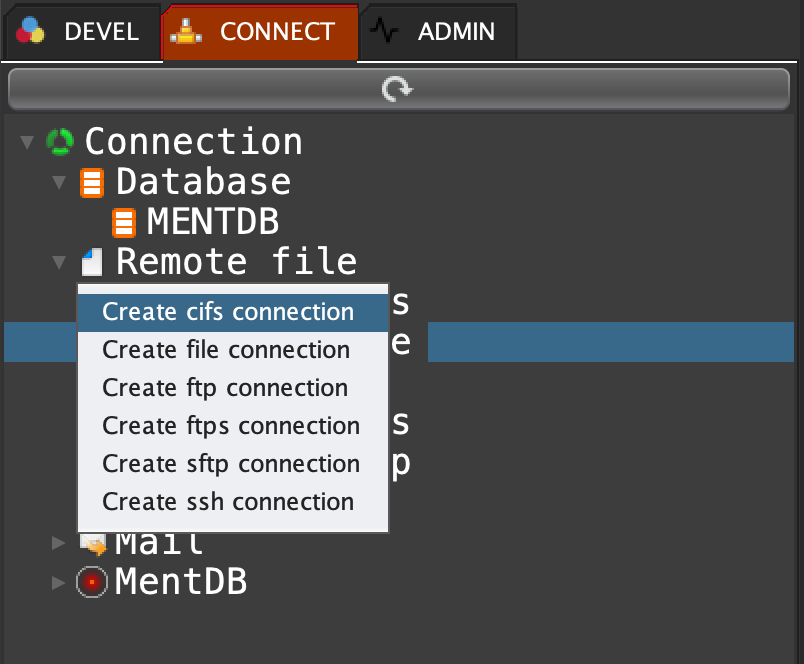804x664 pixels.
Task: Open the ADMIN tab
Action: 440,32
